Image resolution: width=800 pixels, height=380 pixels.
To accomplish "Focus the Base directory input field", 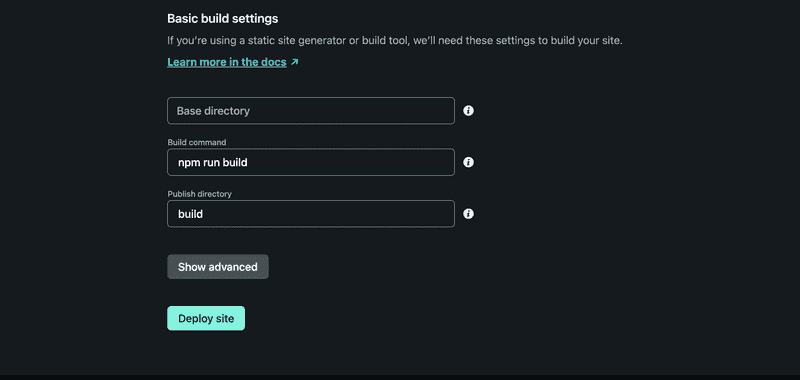I will click(311, 111).
